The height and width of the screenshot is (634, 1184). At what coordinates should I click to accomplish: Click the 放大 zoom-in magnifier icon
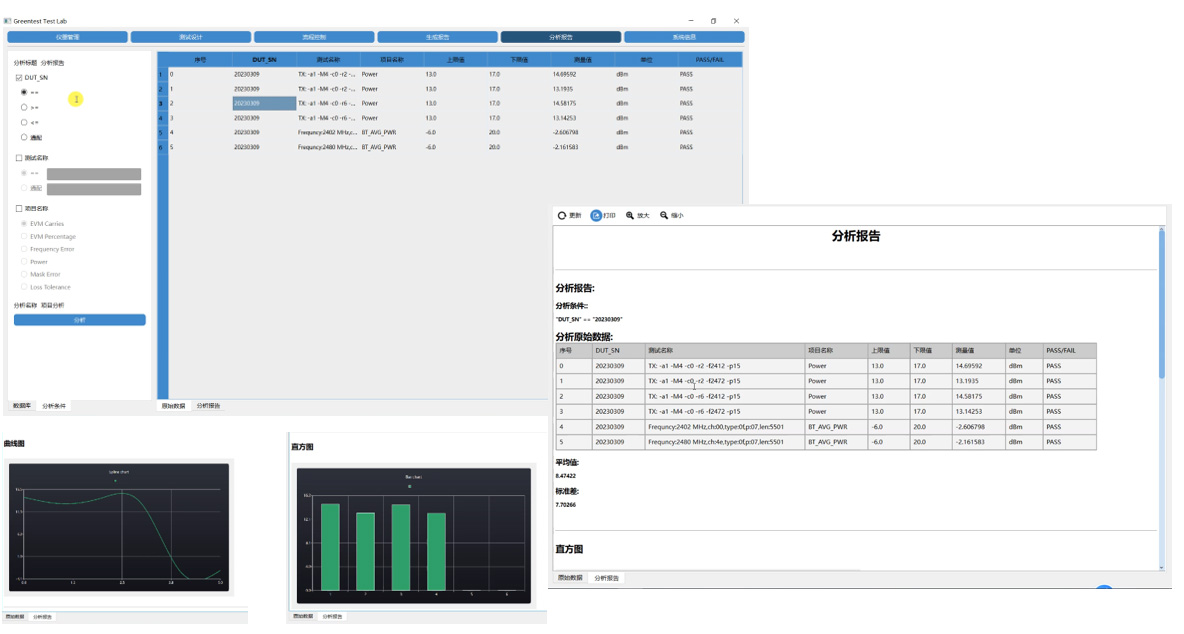coord(630,215)
